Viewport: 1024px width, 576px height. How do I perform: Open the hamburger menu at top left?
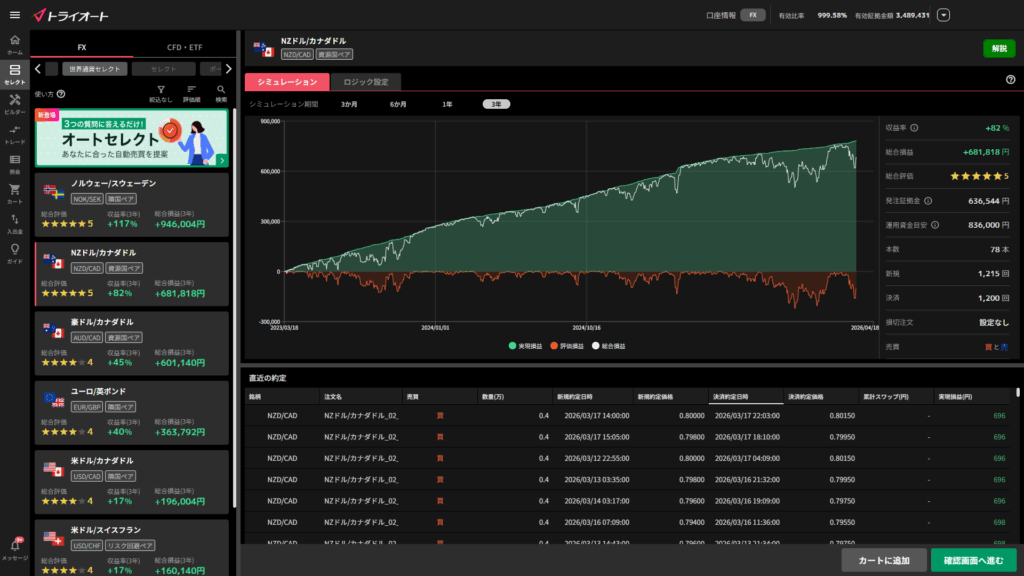pos(14,15)
